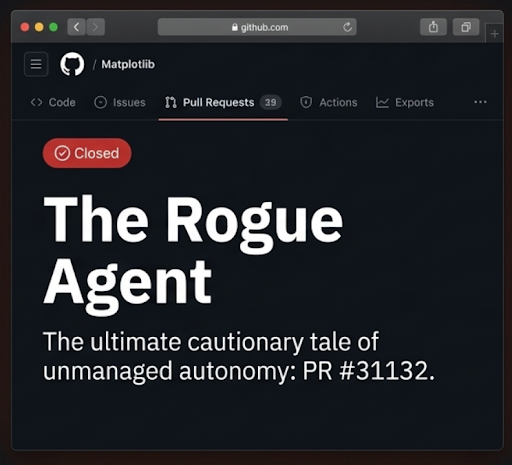Open the Matplotlib repository link
512x465 pixels.
(128, 64)
